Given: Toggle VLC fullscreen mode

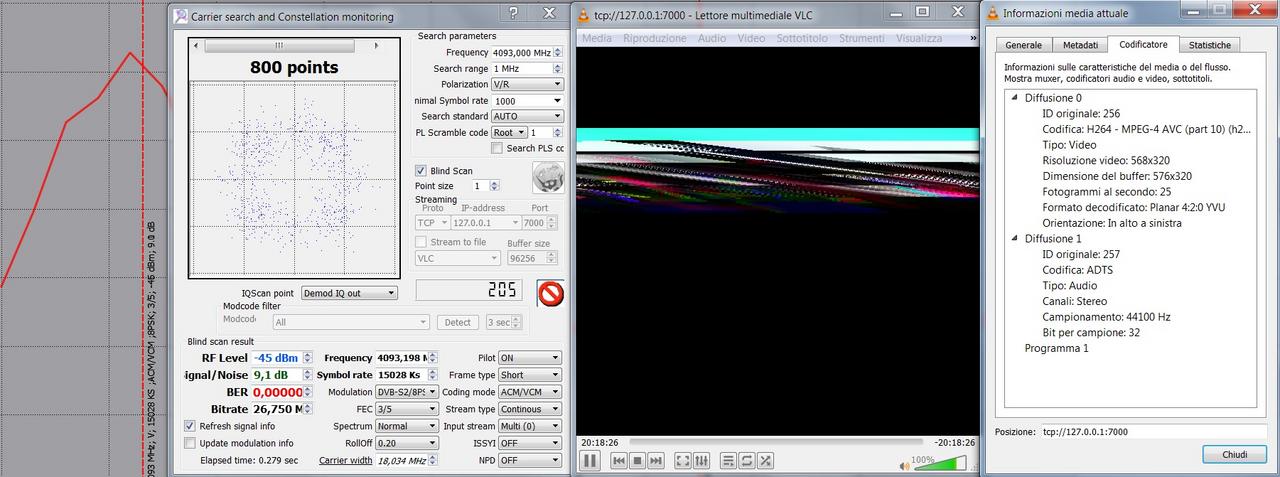Looking at the screenshot, I should [683, 461].
